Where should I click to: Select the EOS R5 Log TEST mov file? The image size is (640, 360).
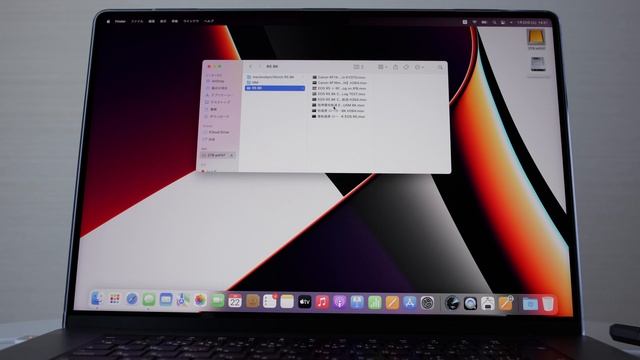click(339, 94)
